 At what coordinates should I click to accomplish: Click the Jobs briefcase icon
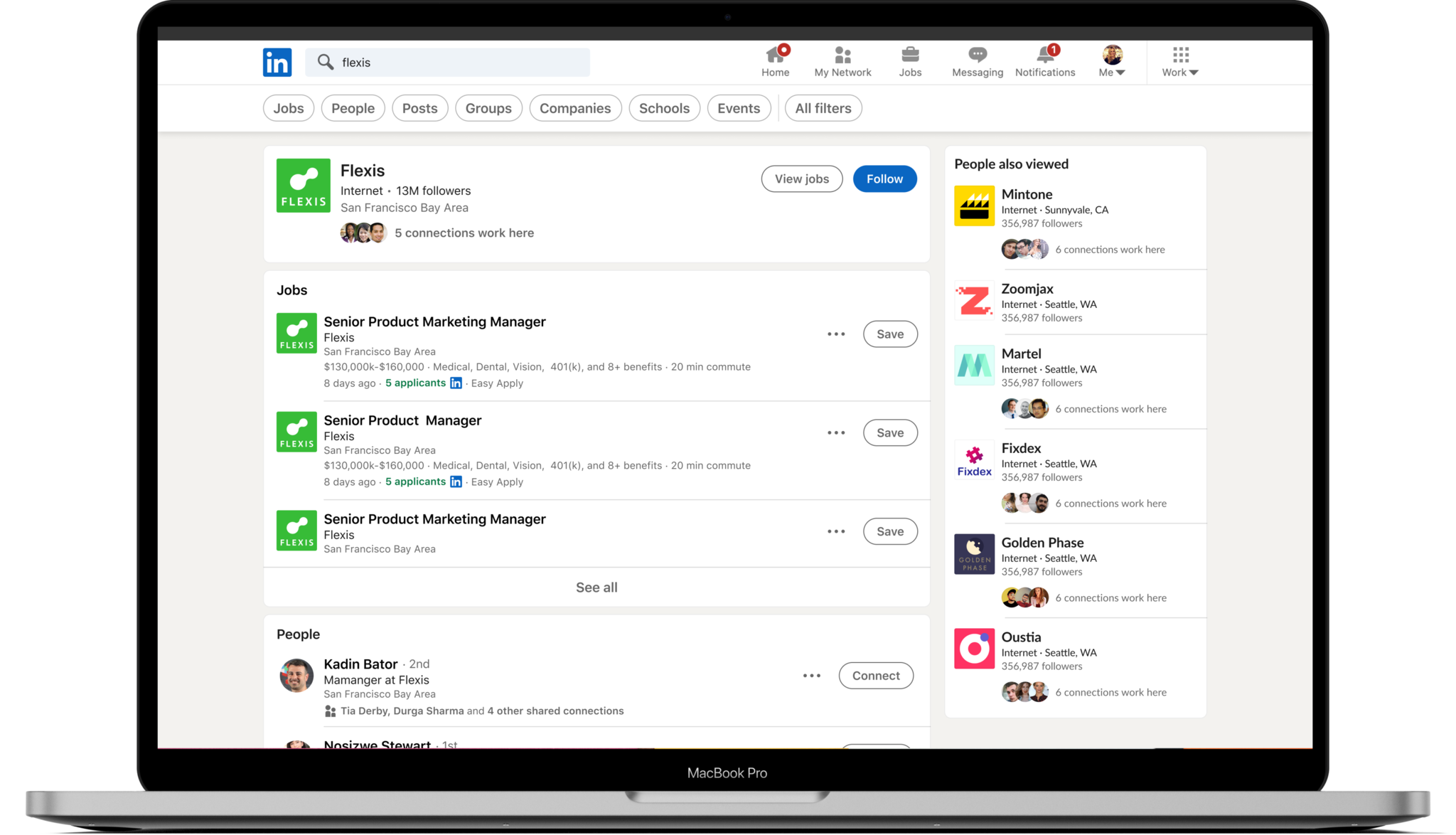click(910, 55)
